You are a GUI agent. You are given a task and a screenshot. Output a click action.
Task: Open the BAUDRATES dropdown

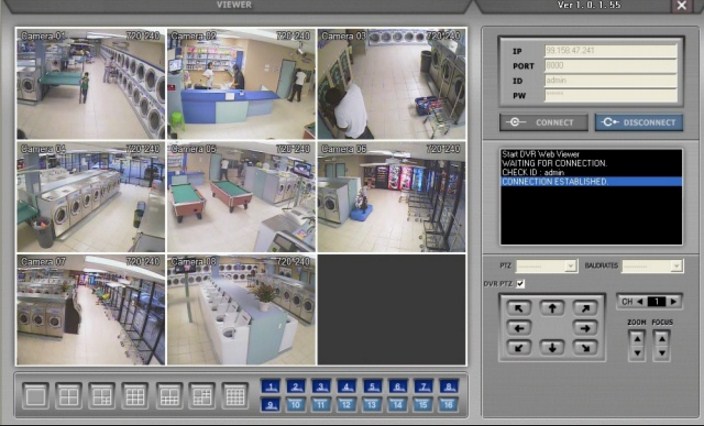coord(652,266)
